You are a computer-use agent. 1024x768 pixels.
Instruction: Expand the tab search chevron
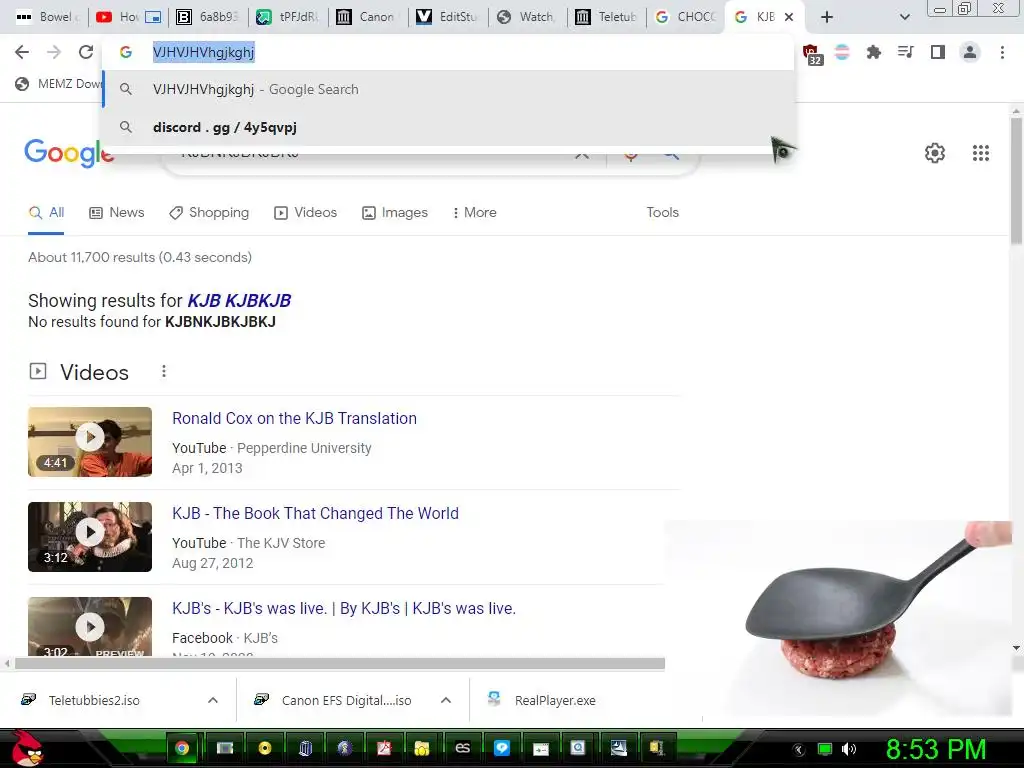[904, 17]
